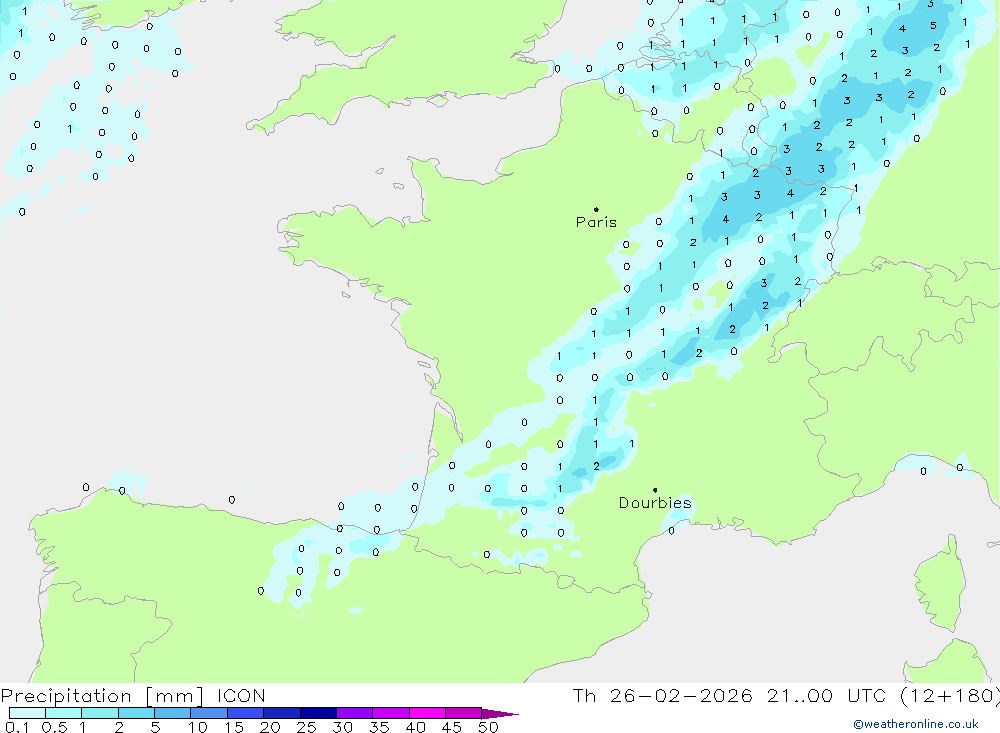The height and width of the screenshot is (733, 1000).
Task: Click the magenta legend swatch between 40 and 45
Action: click(x=427, y=713)
